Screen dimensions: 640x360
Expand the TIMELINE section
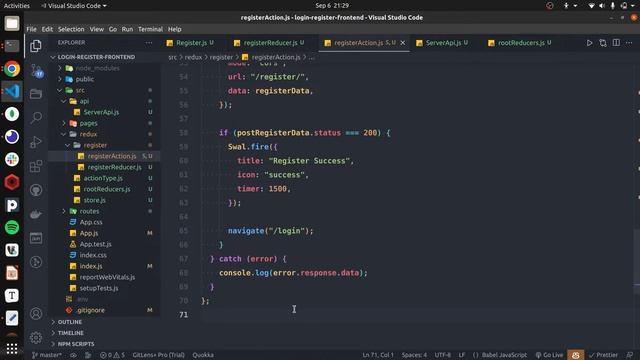[x=70, y=333]
